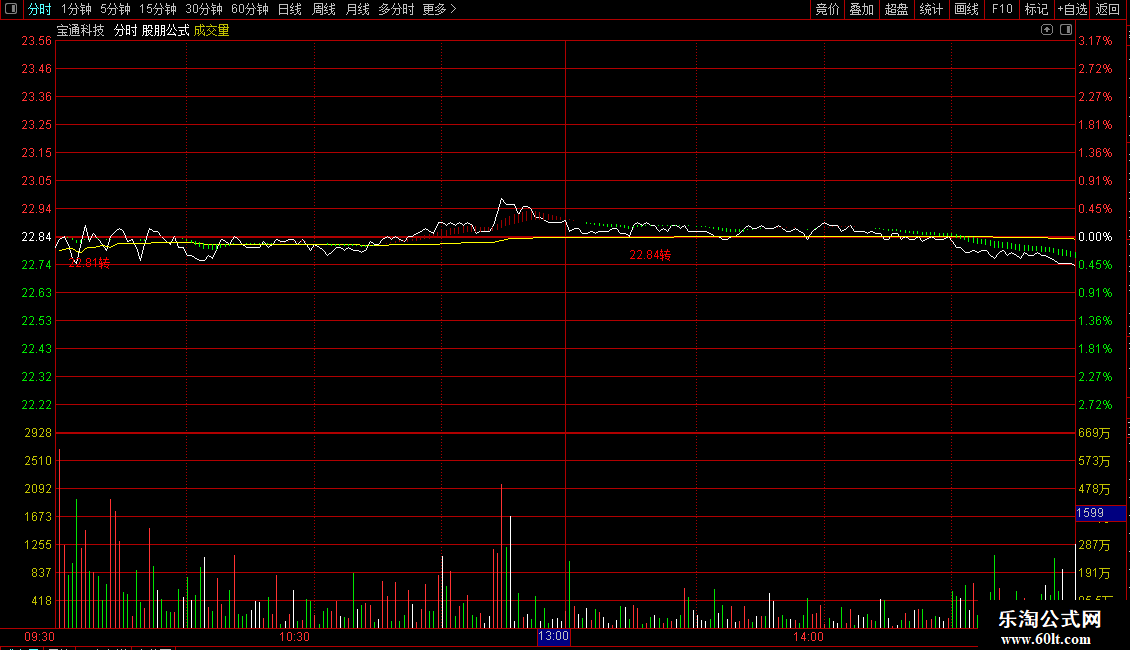Open the 月线 monthly chart

coord(357,9)
